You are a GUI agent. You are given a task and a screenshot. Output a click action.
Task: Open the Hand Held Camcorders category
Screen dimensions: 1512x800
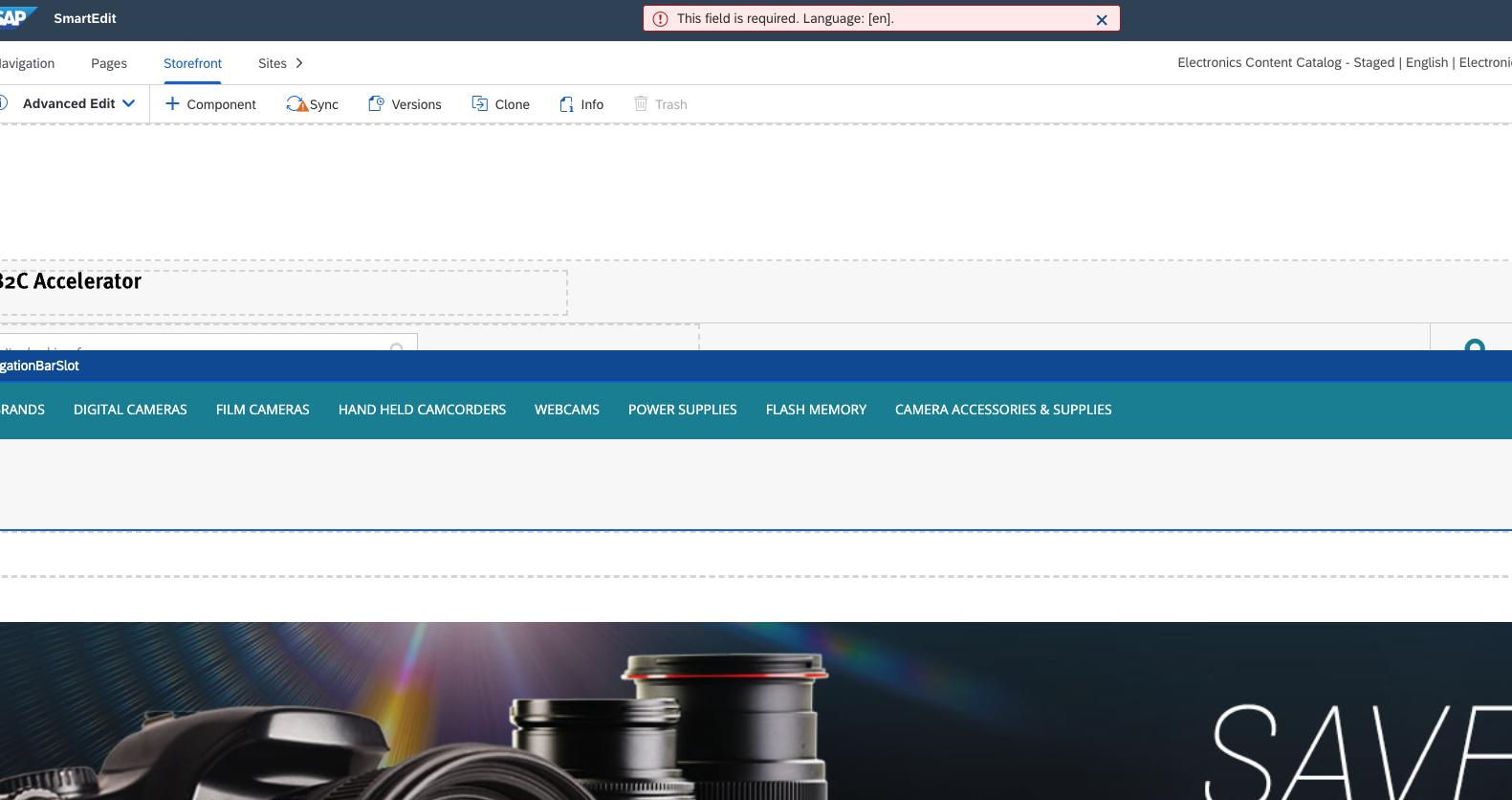click(x=422, y=410)
